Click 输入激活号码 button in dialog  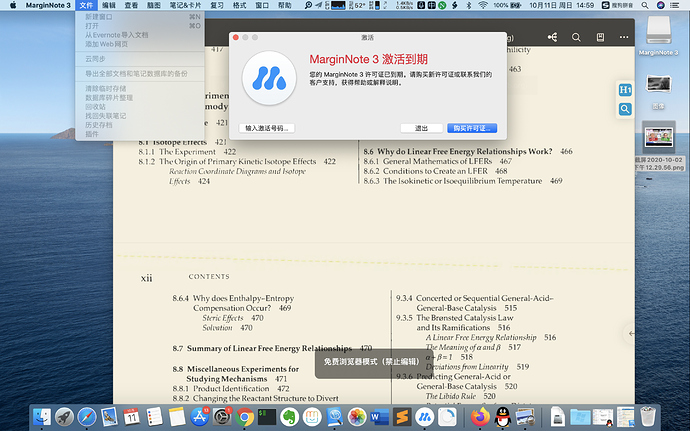tap(267, 128)
